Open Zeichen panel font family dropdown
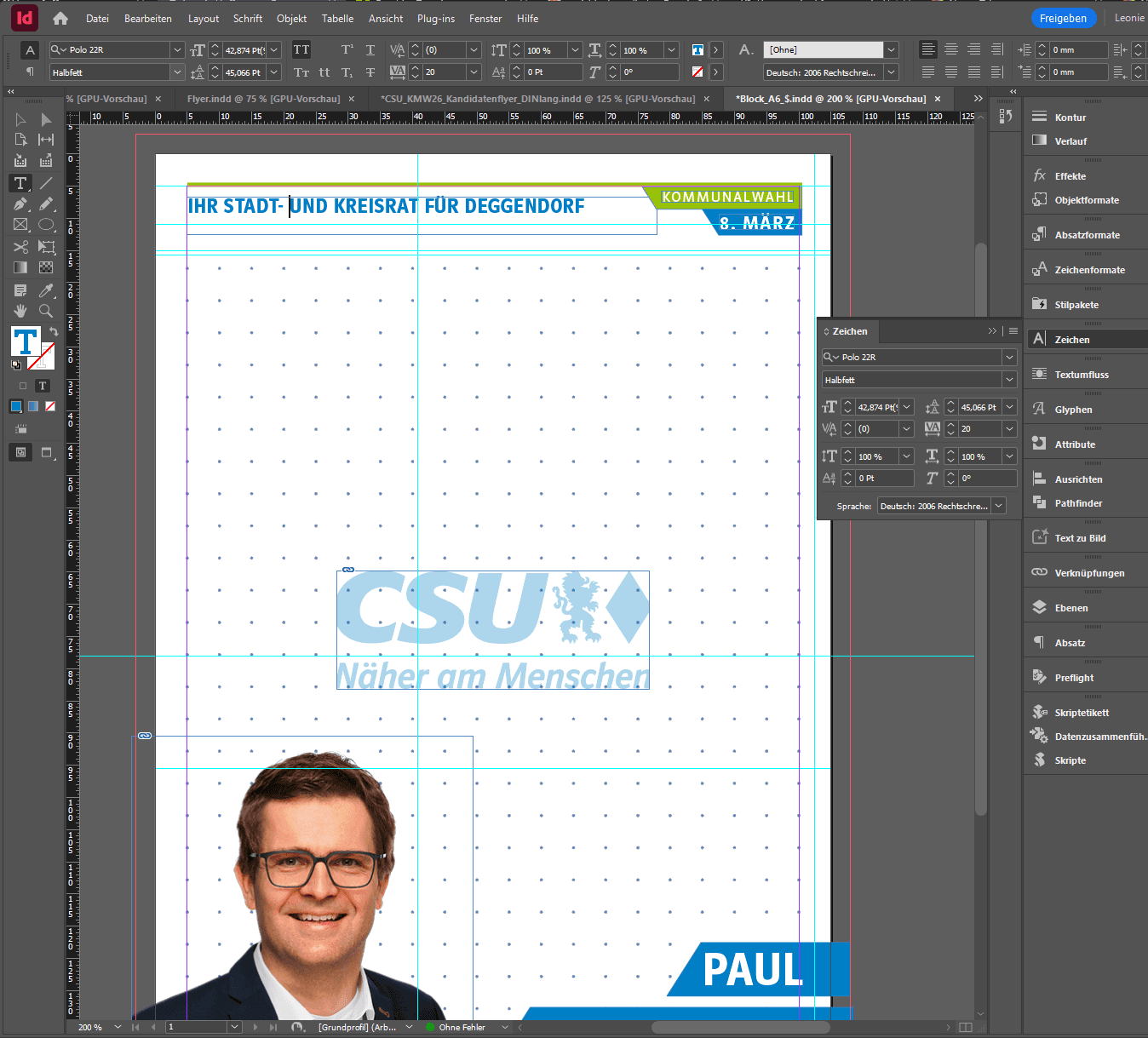The width and height of the screenshot is (1148, 1038). [1009, 357]
